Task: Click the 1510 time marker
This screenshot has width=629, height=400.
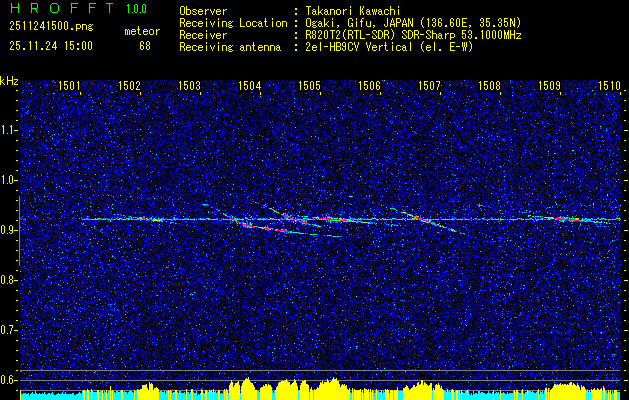Action: [x=609, y=85]
